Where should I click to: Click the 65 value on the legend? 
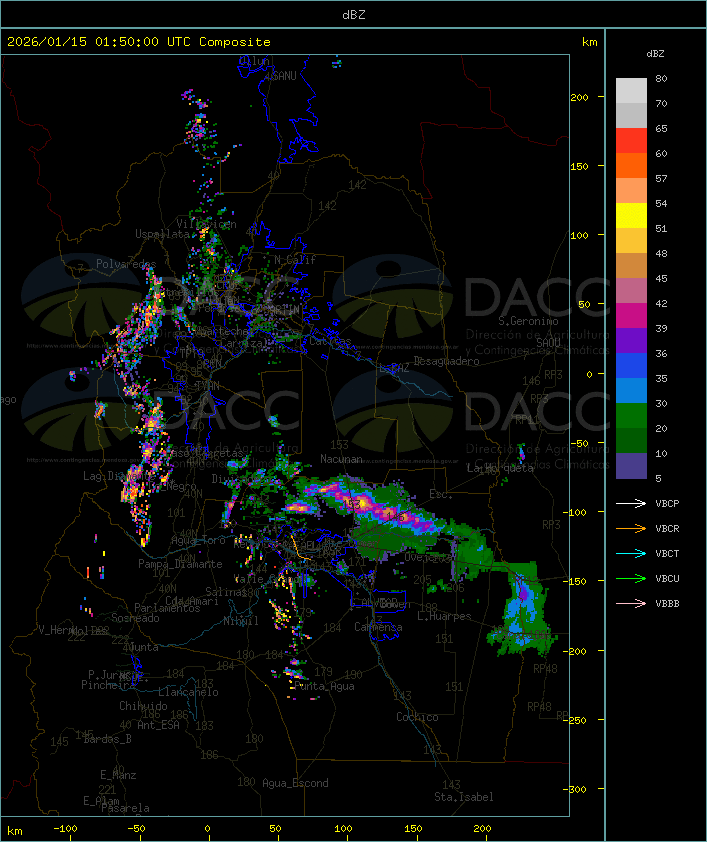661,128
